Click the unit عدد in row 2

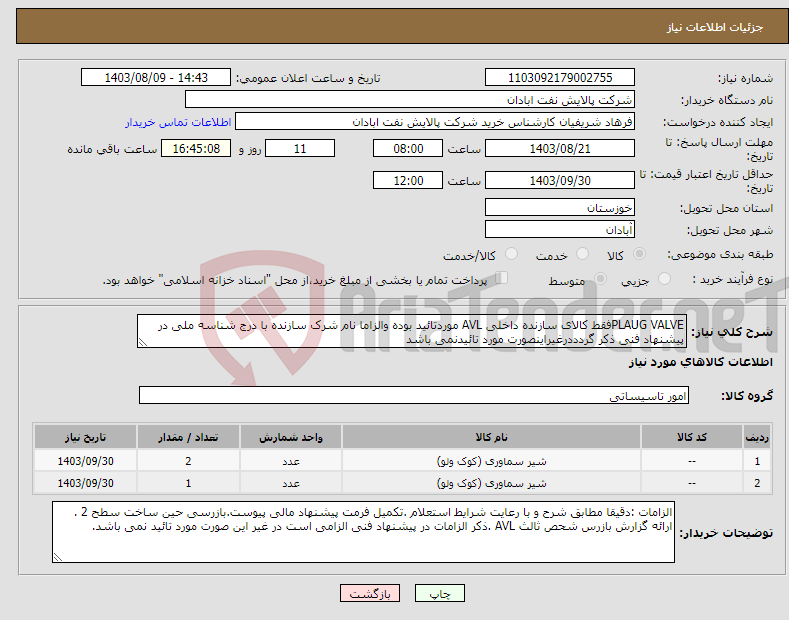click(291, 483)
